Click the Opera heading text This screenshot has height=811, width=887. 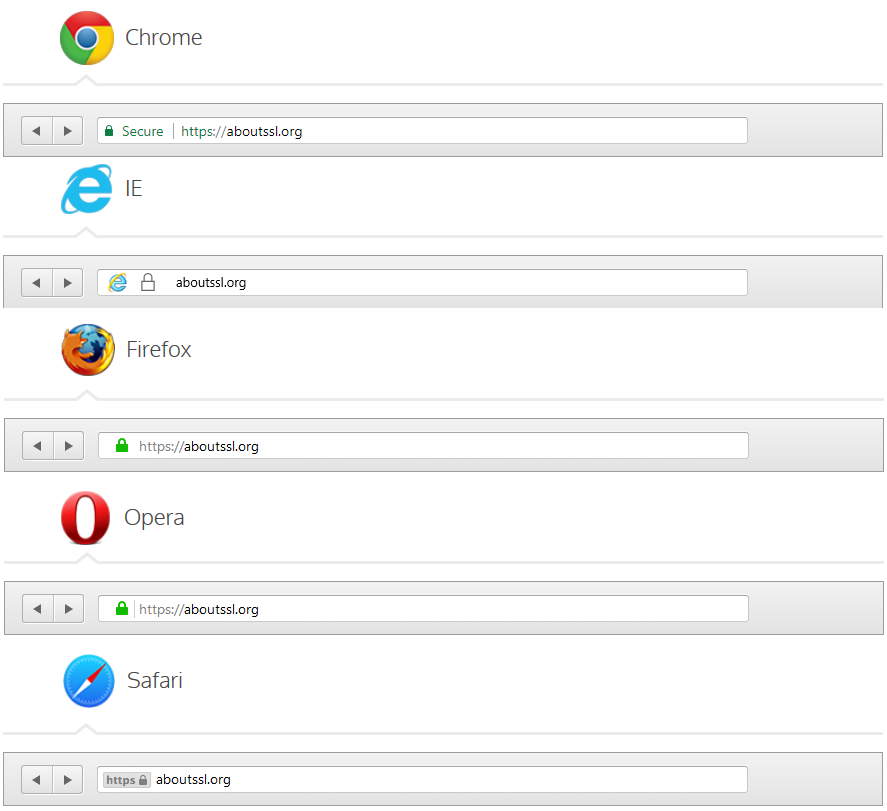click(x=154, y=518)
